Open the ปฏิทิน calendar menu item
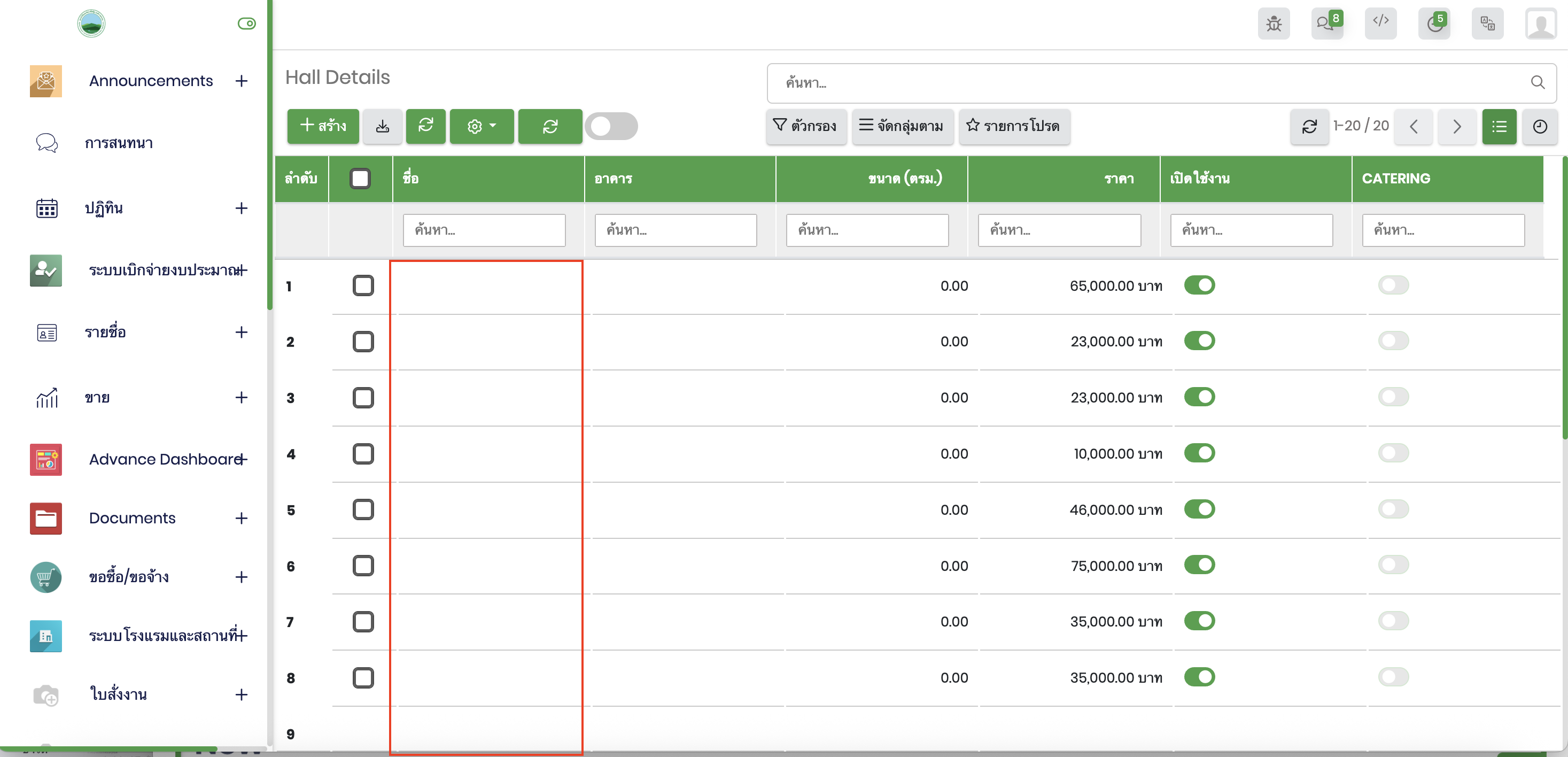This screenshot has width=1568, height=757. pos(104,208)
